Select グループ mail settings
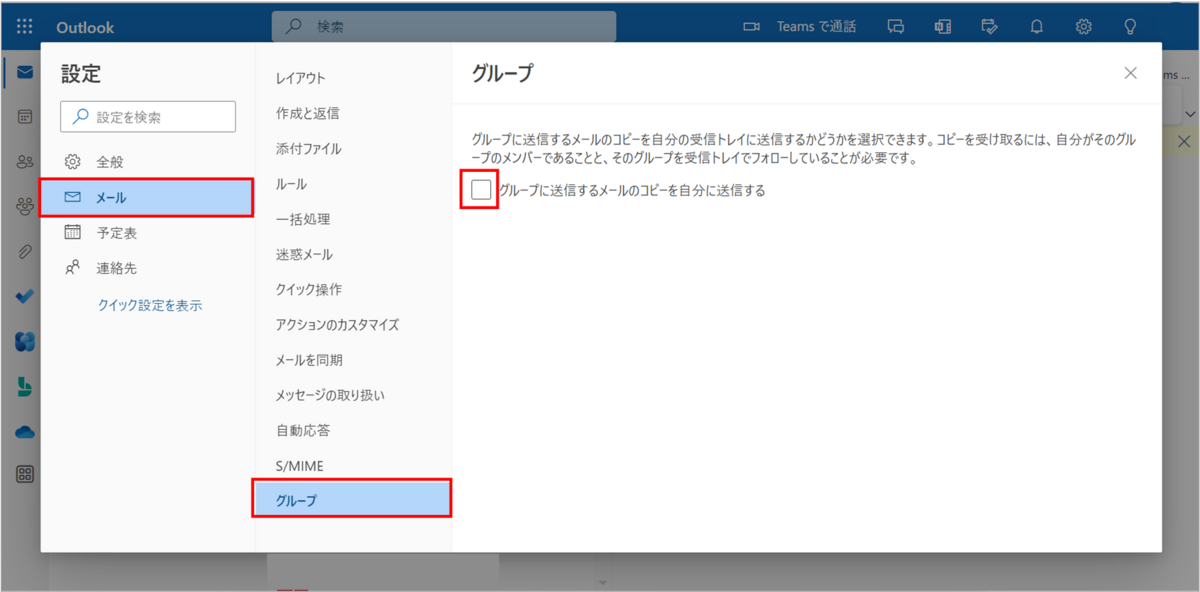1200x592 pixels. pyautogui.click(x=353, y=500)
